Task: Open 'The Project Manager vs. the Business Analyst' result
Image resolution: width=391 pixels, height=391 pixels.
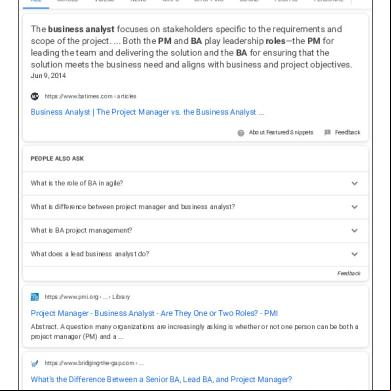Action: tap(147, 112)
